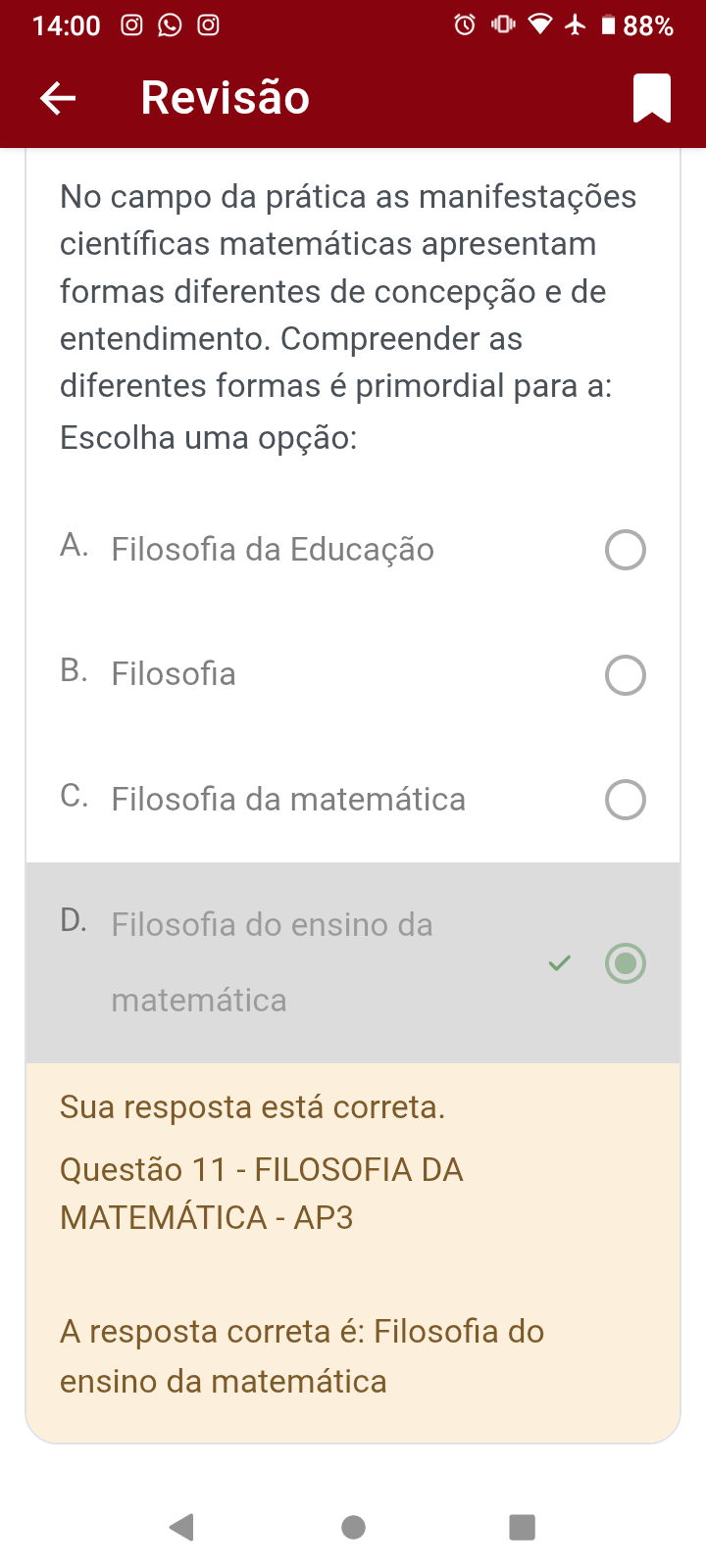Tap the first Instagram notification icon

point(131,24)
